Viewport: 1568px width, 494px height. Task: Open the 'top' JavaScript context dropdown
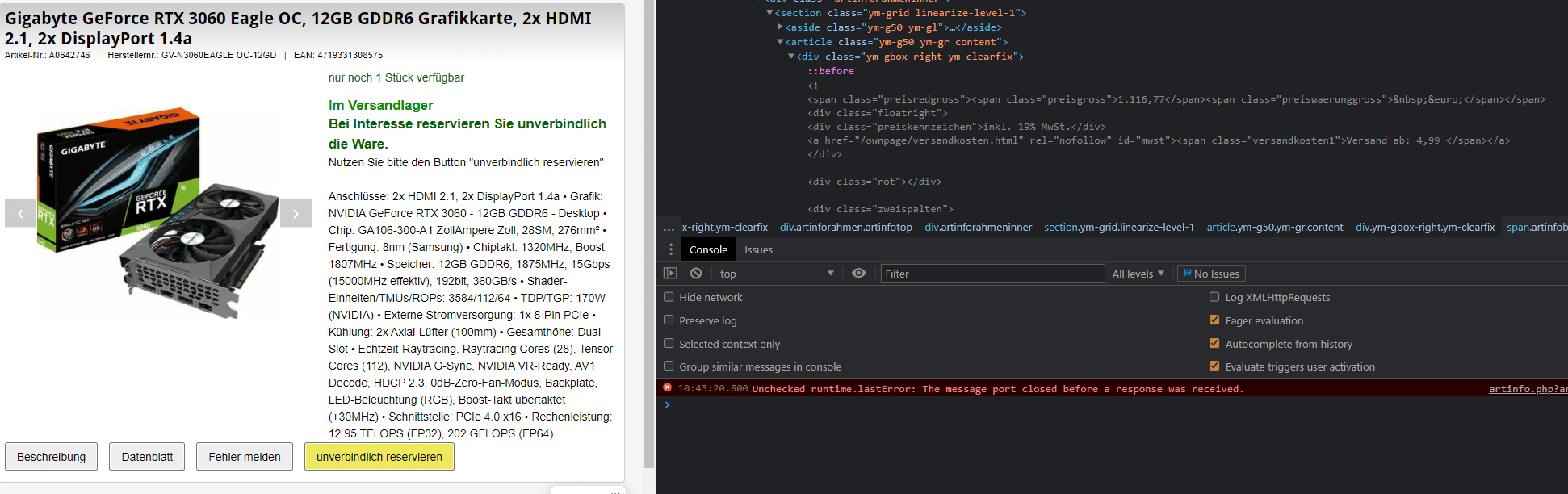[x=776, y=274]
